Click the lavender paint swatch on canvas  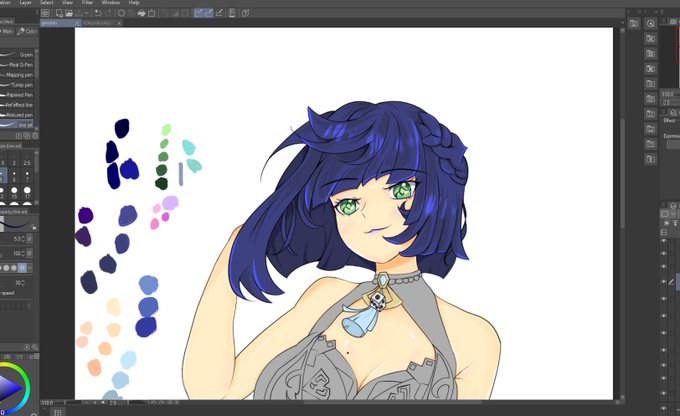click(170, 203)
